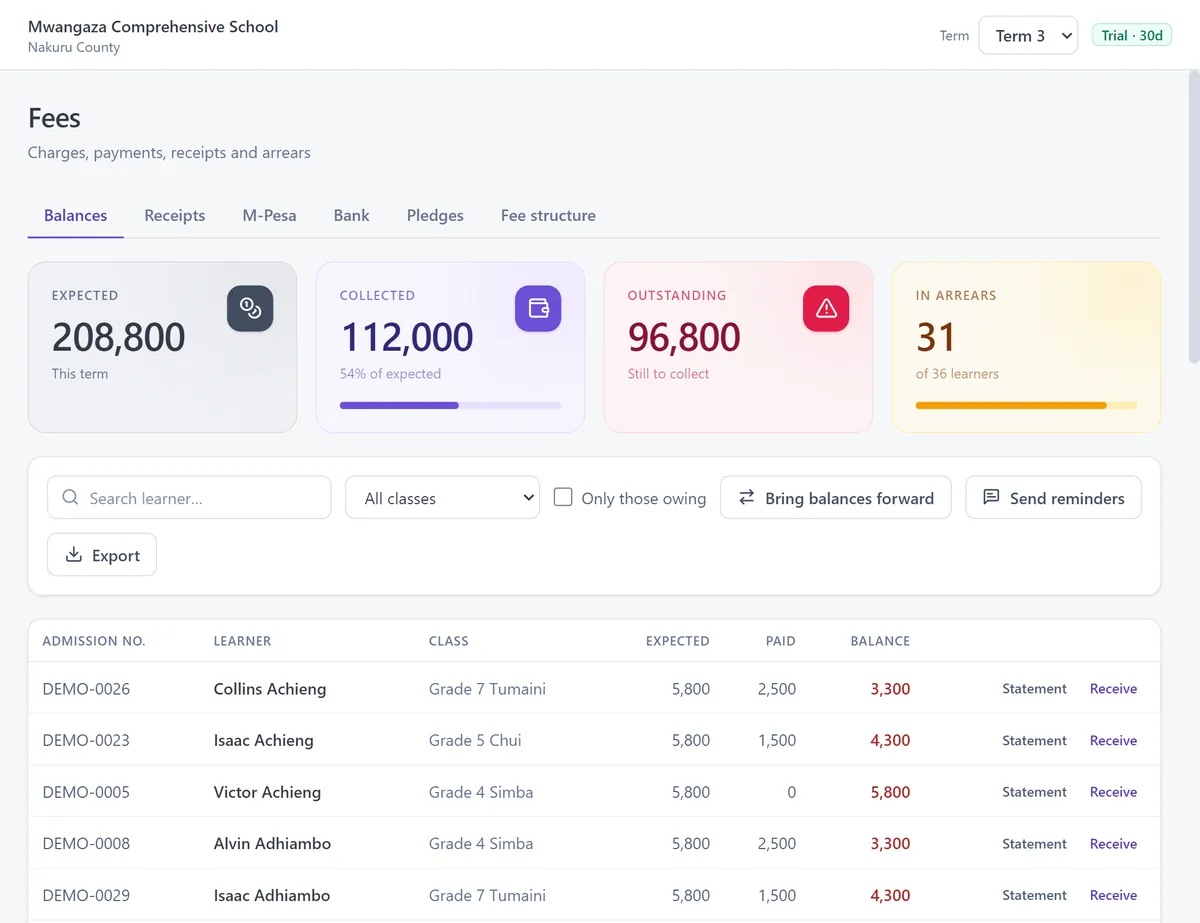Switch to the Receipts tab
The width and height of the screenshot is (1200, 923).
(x=174, y=215)
